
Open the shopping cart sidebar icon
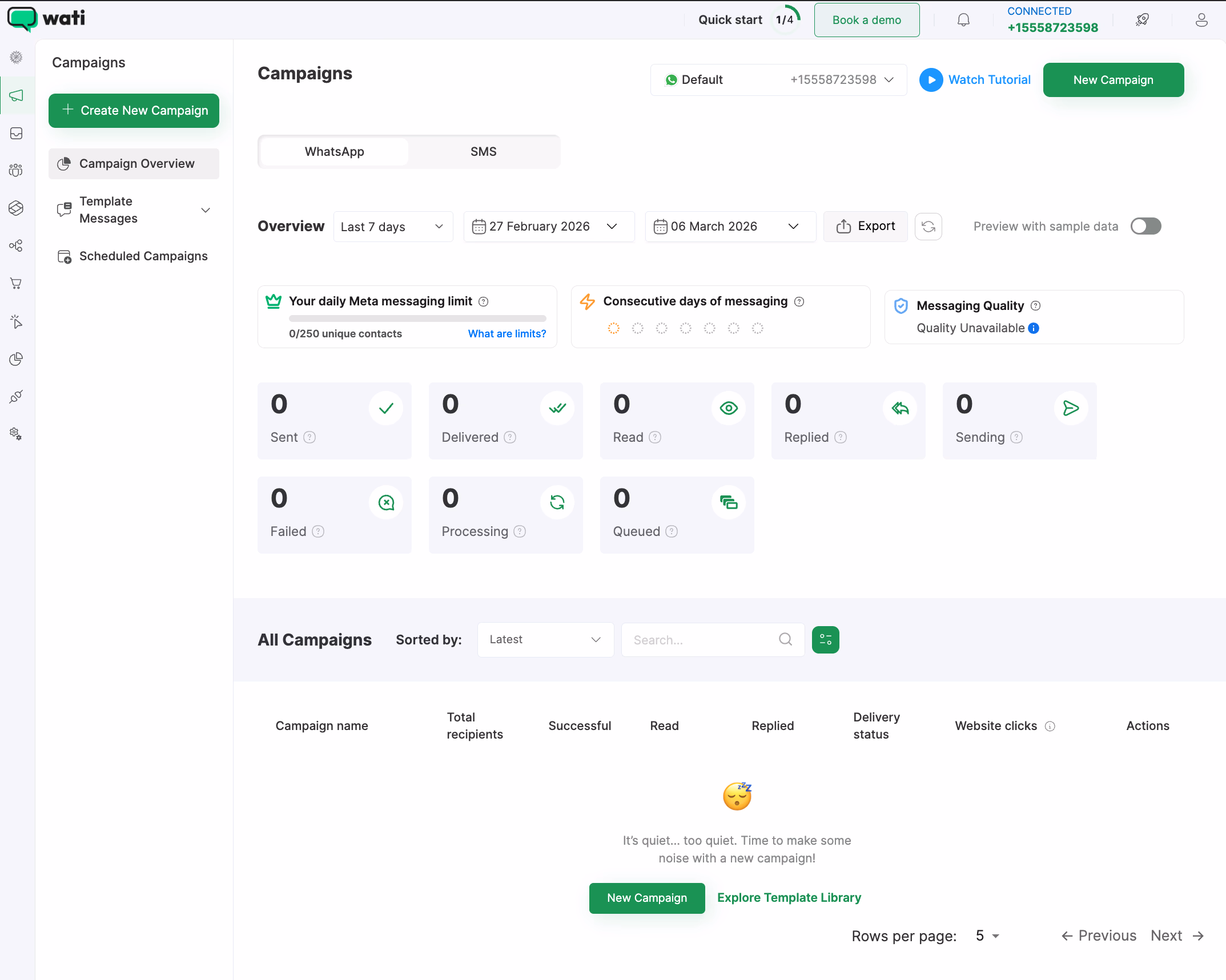[x=17, y=284]
